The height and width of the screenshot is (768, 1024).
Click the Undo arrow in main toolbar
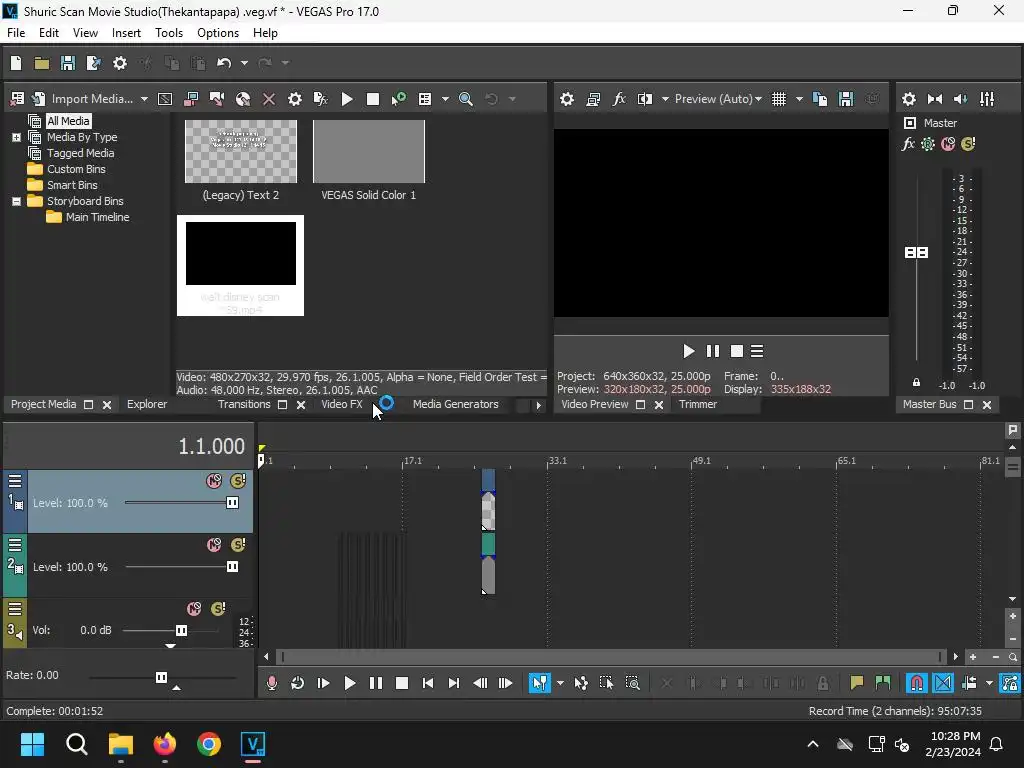[224, 63]
